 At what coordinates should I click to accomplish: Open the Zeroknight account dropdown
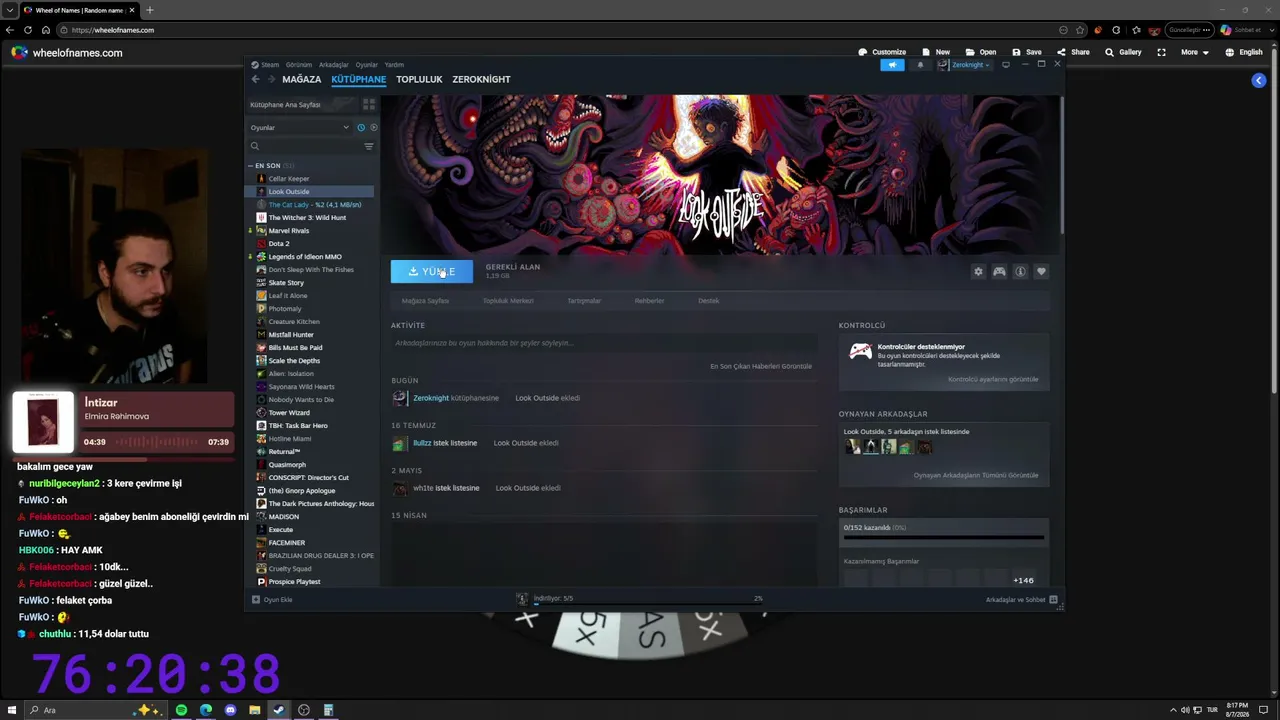pos(964,65)
